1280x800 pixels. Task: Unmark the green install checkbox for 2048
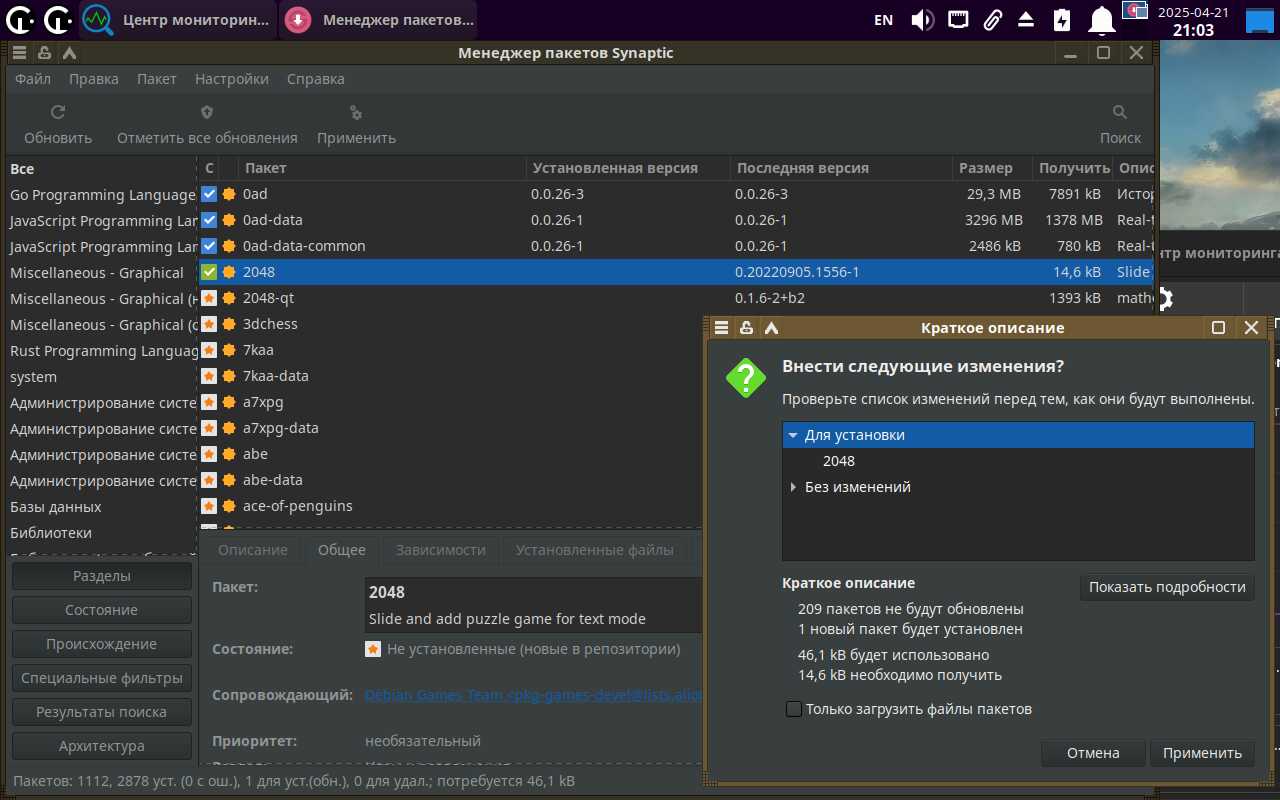point(209,272)
